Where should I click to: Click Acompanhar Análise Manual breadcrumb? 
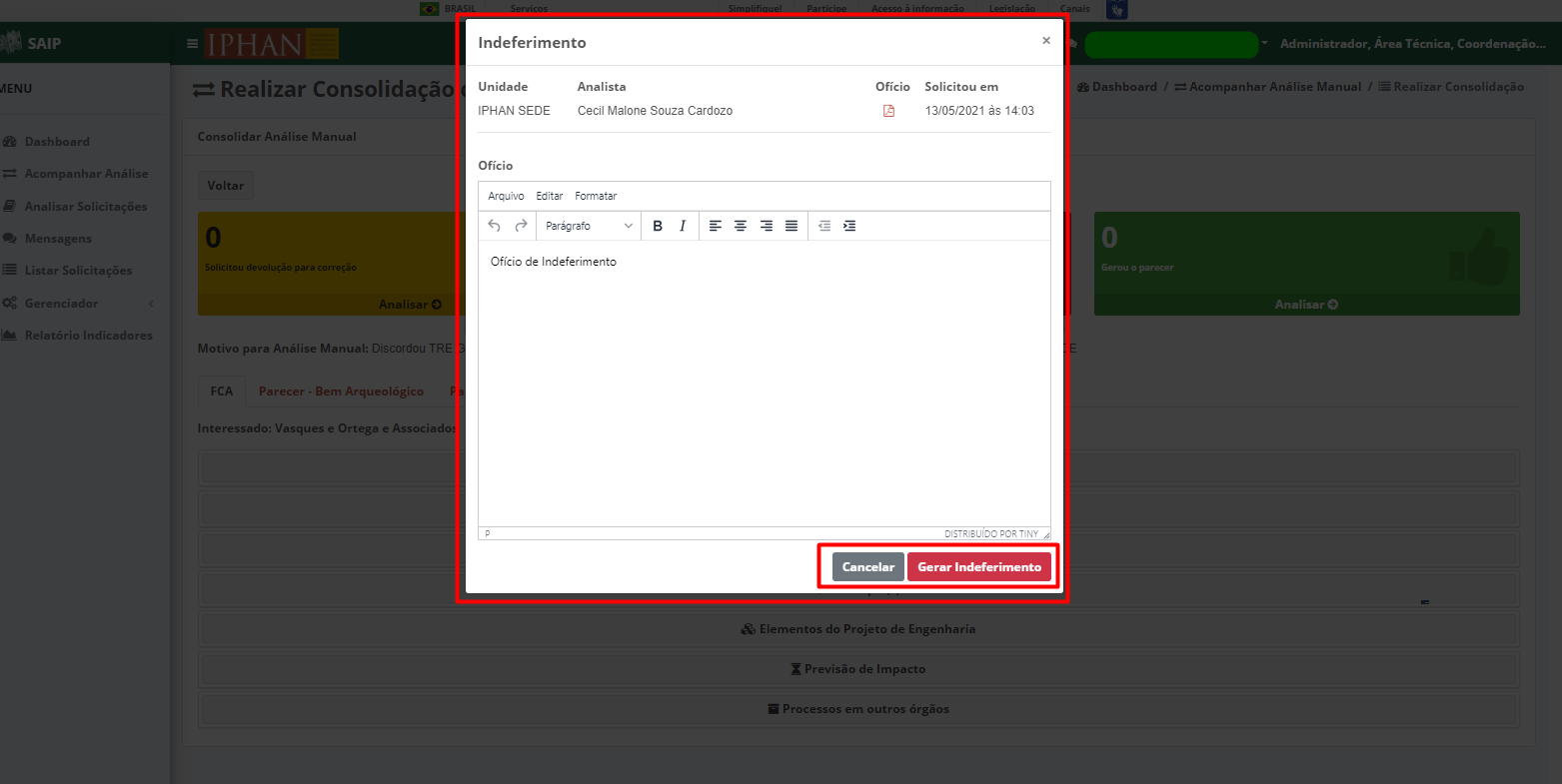[x=1267, y=87]
